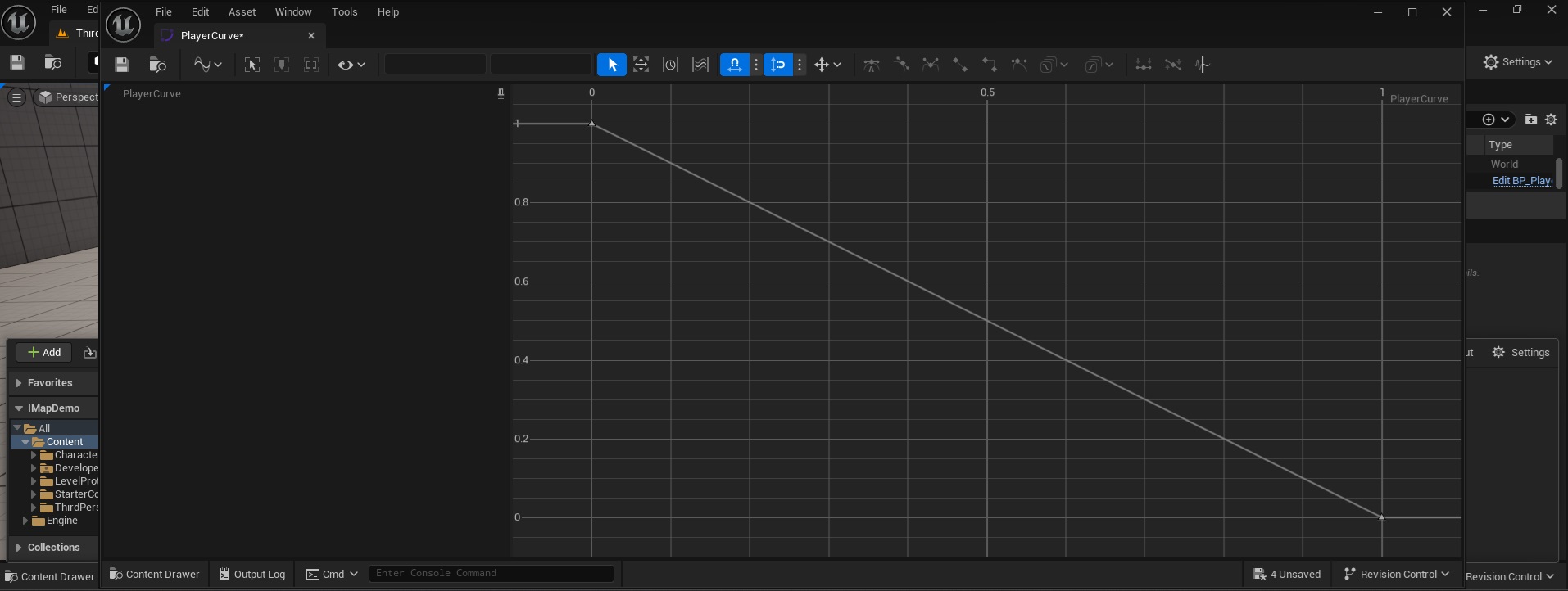Image resolution: width=1568 pixels, height=591 pixels.
Task: Expand the Favorites section
Action: (x=19, y=383)
